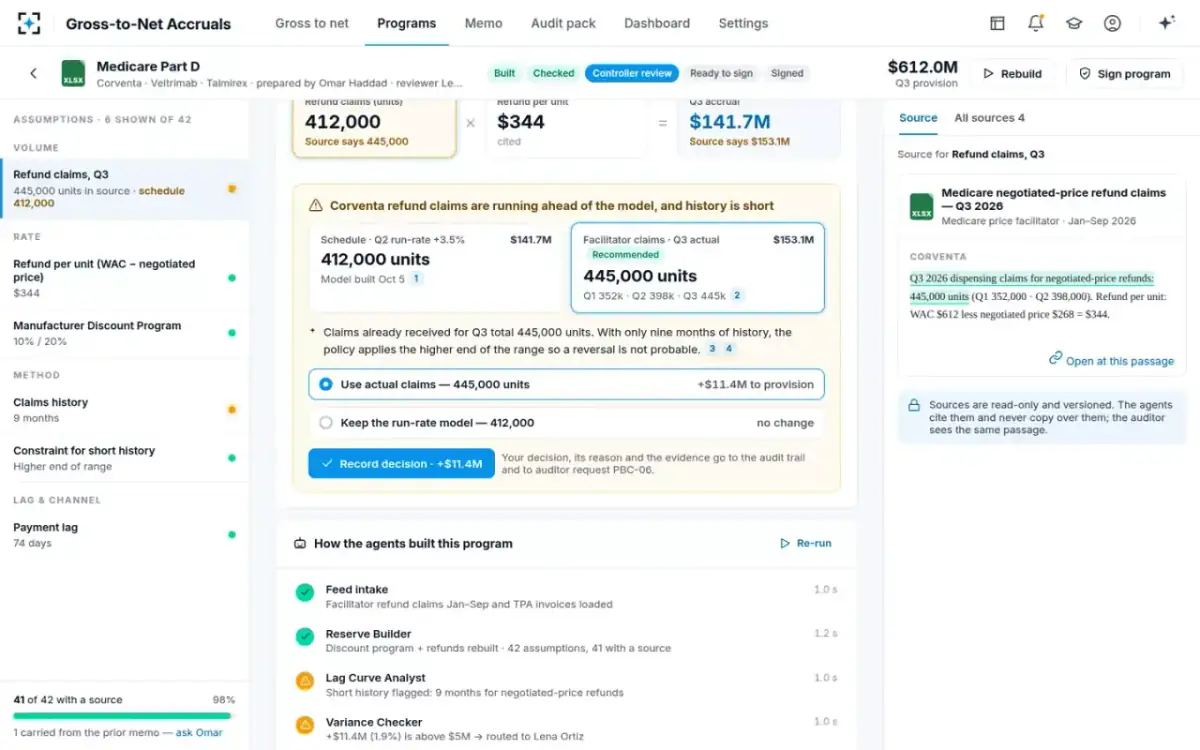Click the Reserve Builder completed check icon
The height and width of the screenshot is (750, 1200).
305,637
